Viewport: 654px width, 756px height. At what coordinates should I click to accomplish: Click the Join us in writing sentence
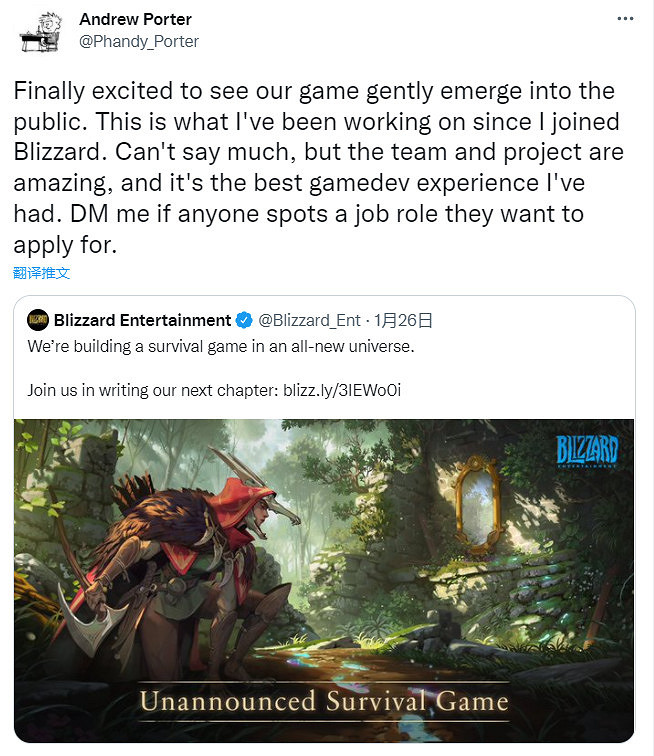pos(214,390)
